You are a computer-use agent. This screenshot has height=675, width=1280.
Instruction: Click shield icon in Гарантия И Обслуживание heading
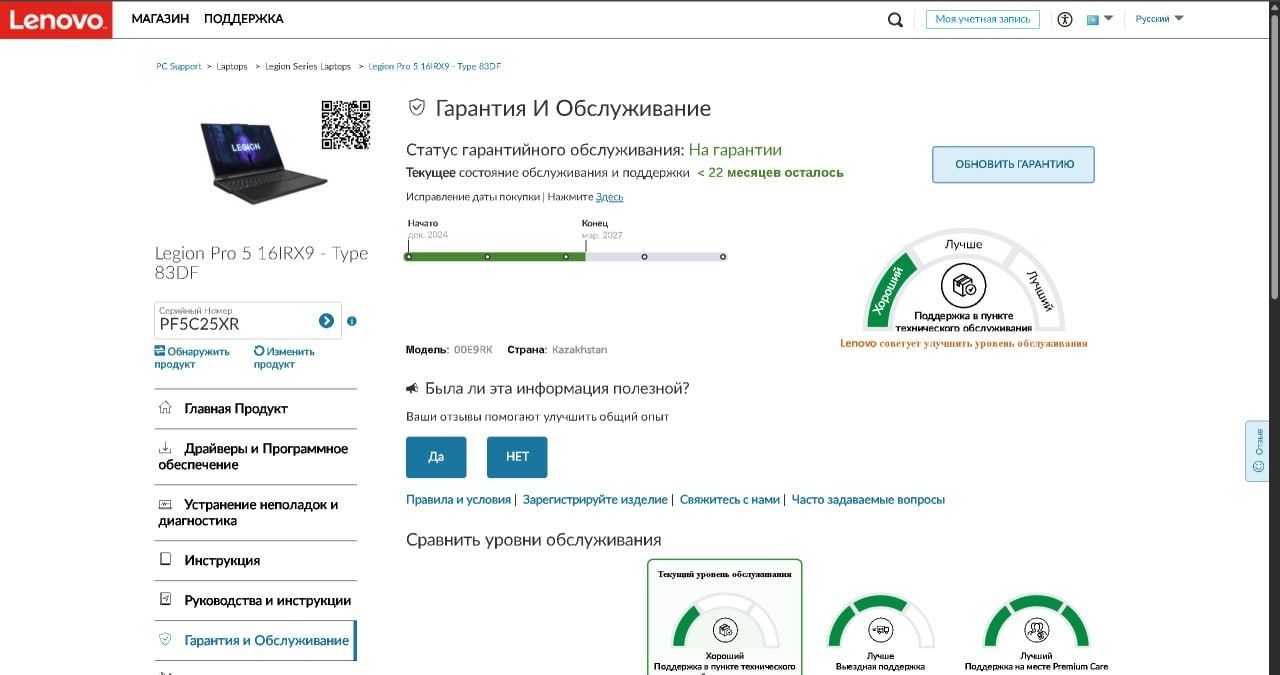[417, 108]
